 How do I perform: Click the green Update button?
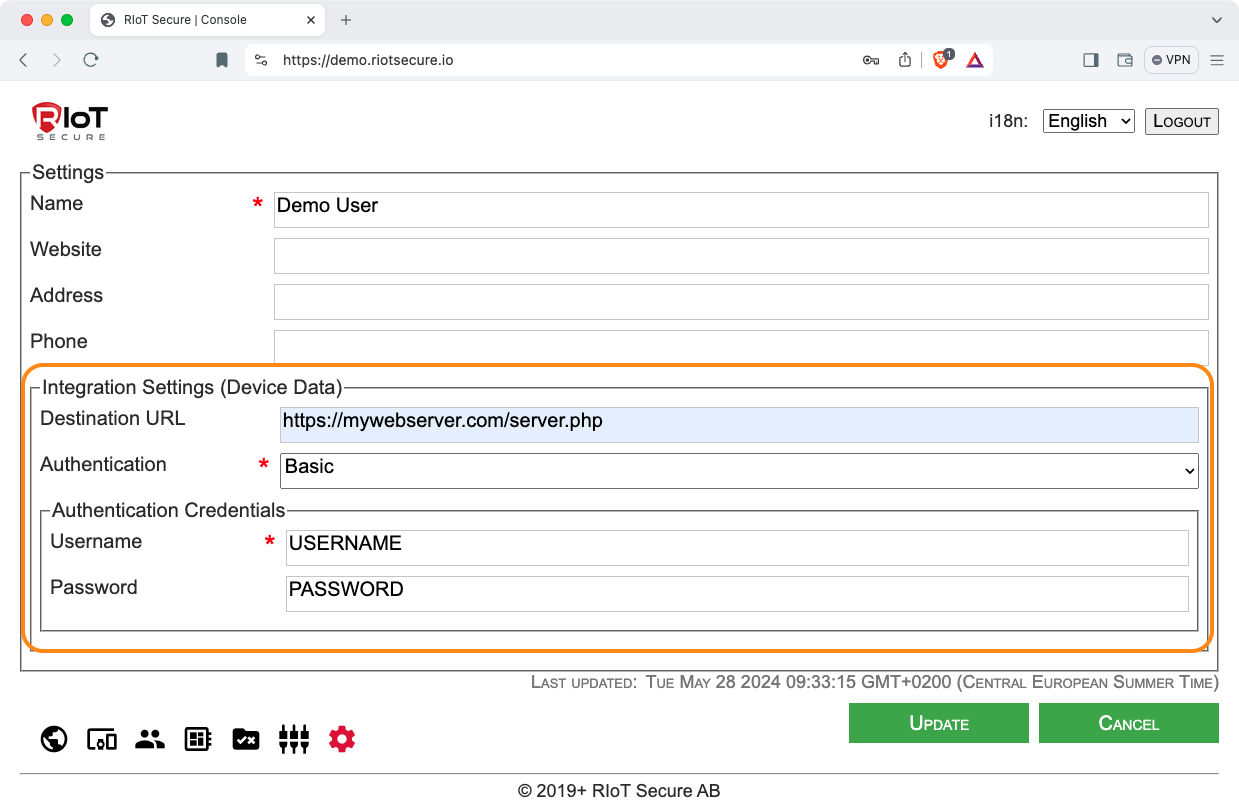click(x=938, y=723)
